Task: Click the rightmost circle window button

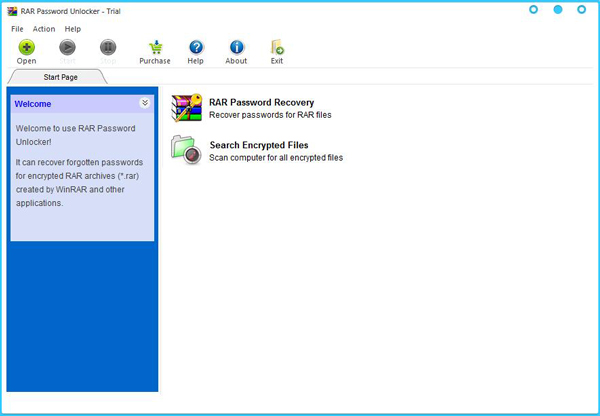Action: (582, 10)
